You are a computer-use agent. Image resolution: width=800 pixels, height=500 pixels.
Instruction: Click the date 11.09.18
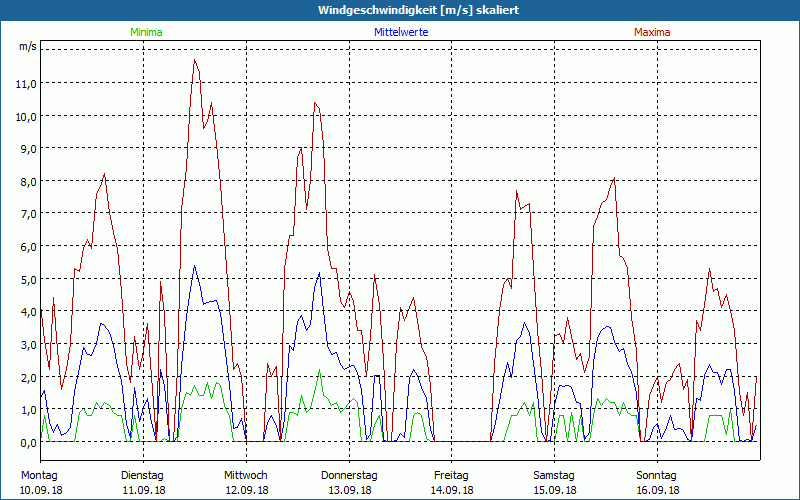144,490
